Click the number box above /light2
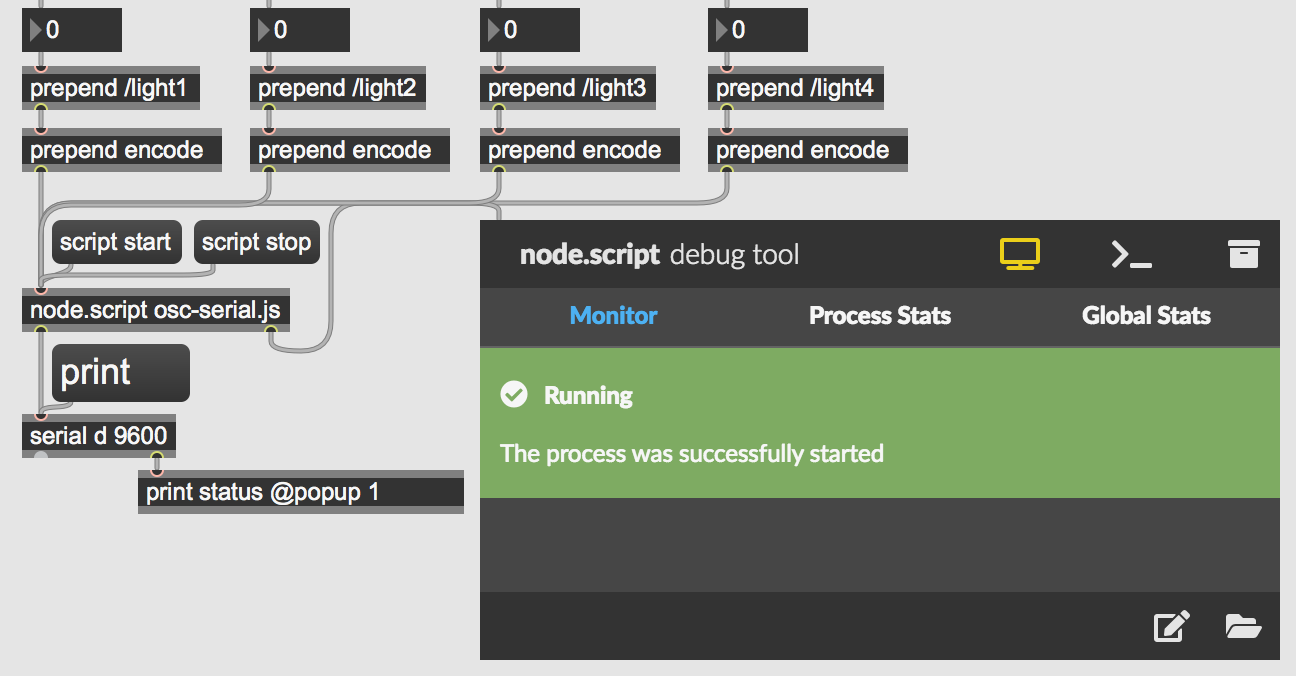1296x676 pixels. [x=300, y=30]
